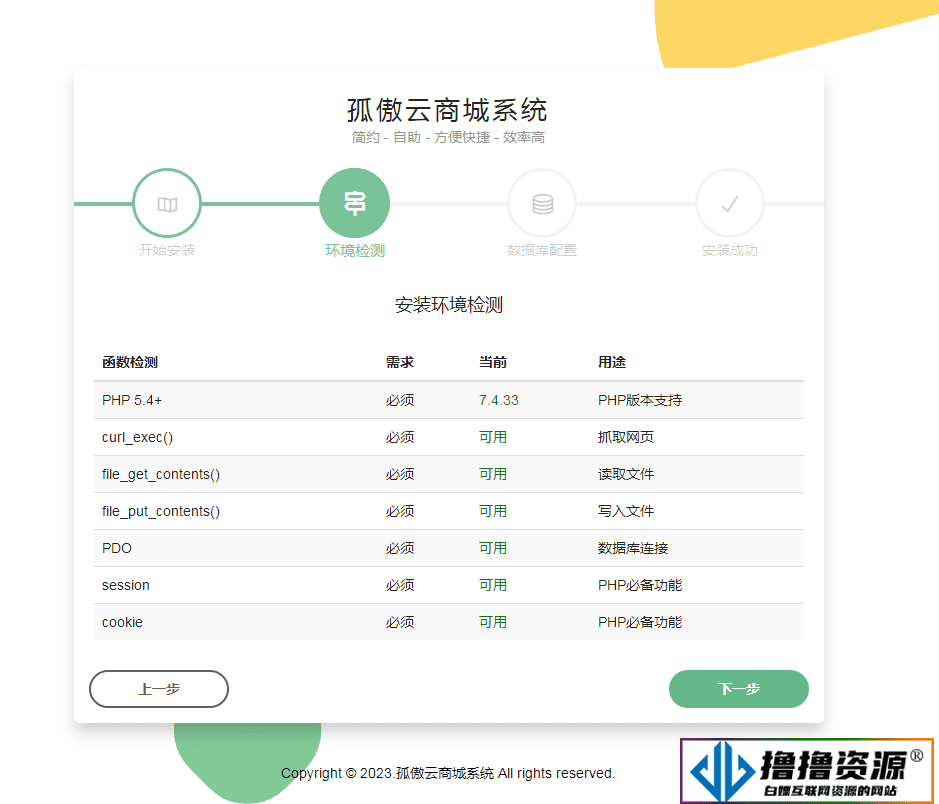The width and height of the screenshot is (939, 804).
Task: Click PHP必备功能 in the session row
Action: point(640,585)
